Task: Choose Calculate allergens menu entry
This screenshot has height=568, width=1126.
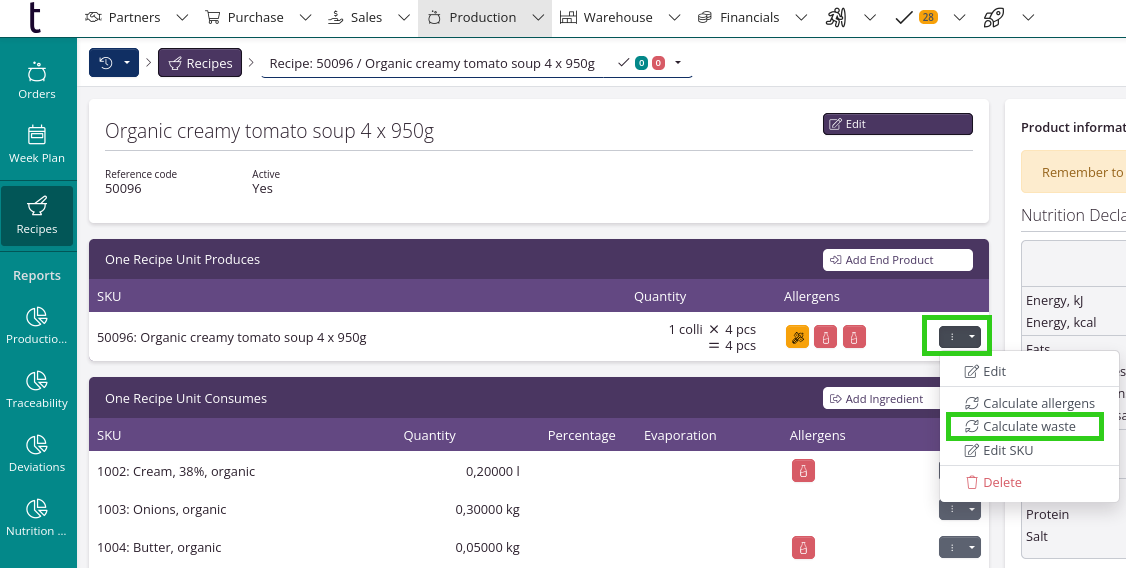Action: 1029,403
